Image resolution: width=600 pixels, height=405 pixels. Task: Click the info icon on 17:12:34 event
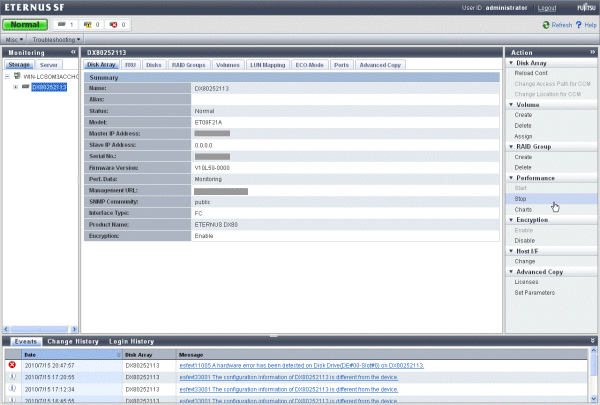pyautogui.click(x=12, y=389)
